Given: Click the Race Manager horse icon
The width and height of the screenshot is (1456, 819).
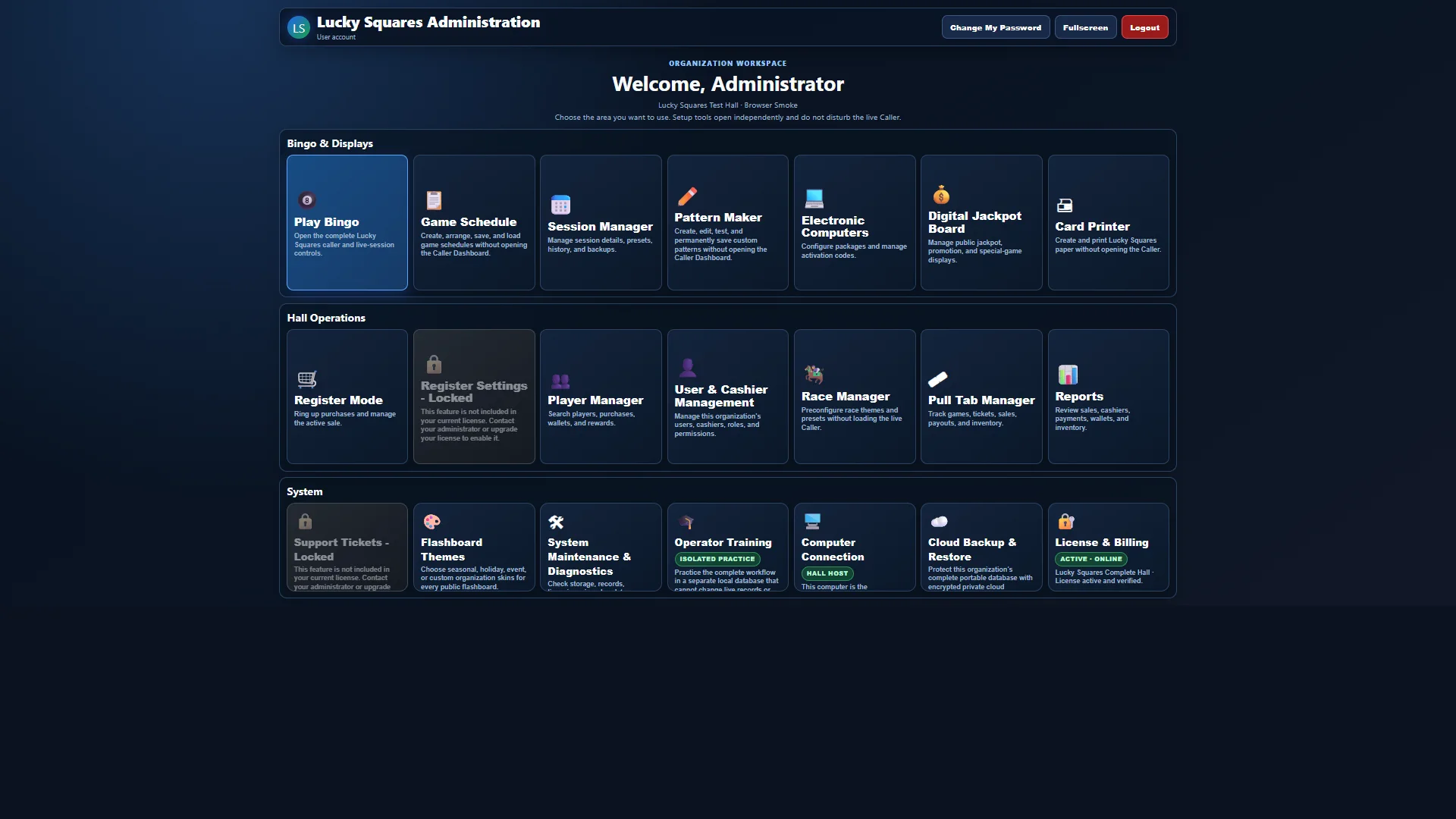Looking at the screenshot, I should click(814, 374).
